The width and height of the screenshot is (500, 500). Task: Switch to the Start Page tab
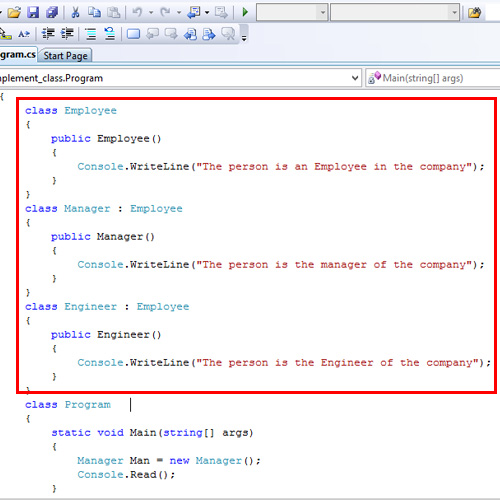coord(66,55)
